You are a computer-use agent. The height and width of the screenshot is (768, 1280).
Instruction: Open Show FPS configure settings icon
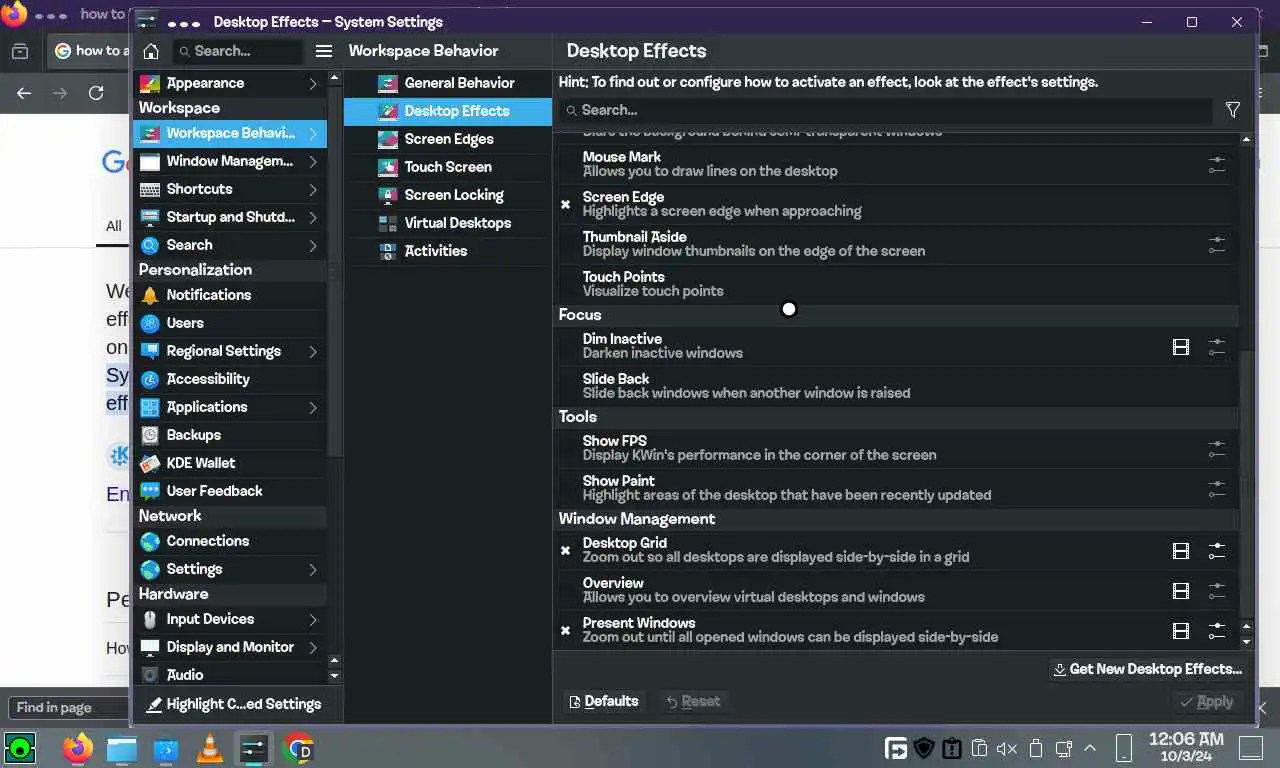click(x=1216, y=448)
